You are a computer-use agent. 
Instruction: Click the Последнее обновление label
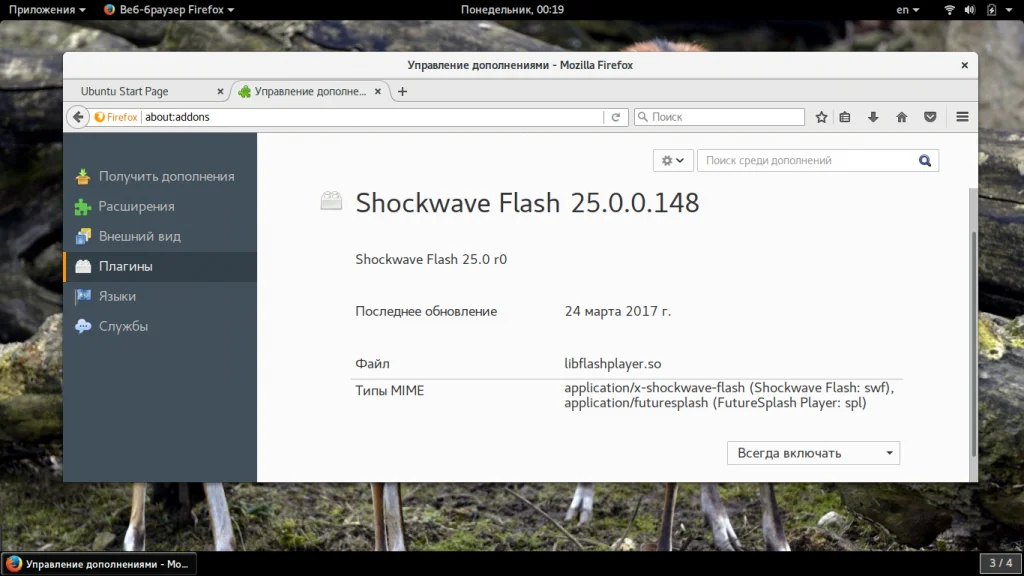pyautogui.click(x=426, y=312)
